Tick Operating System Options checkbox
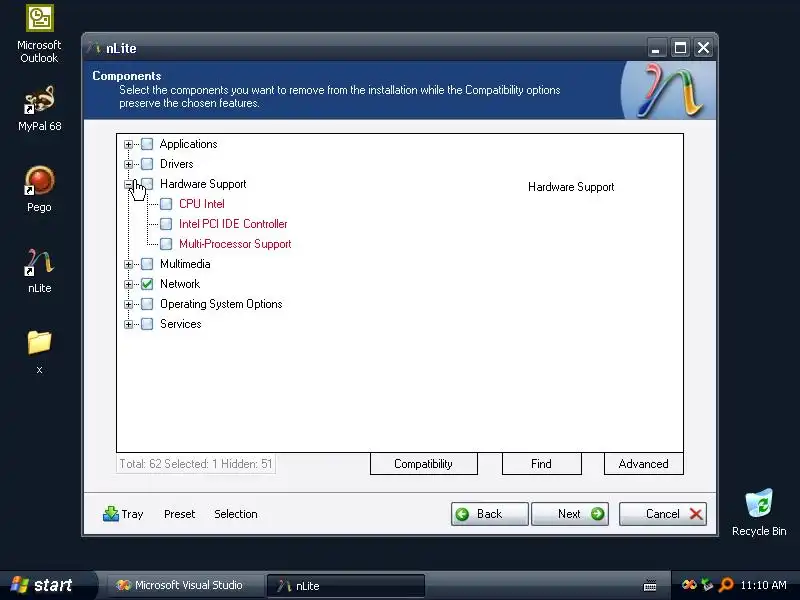The width and height of the screenshot is (800, 600). point(147,304)
